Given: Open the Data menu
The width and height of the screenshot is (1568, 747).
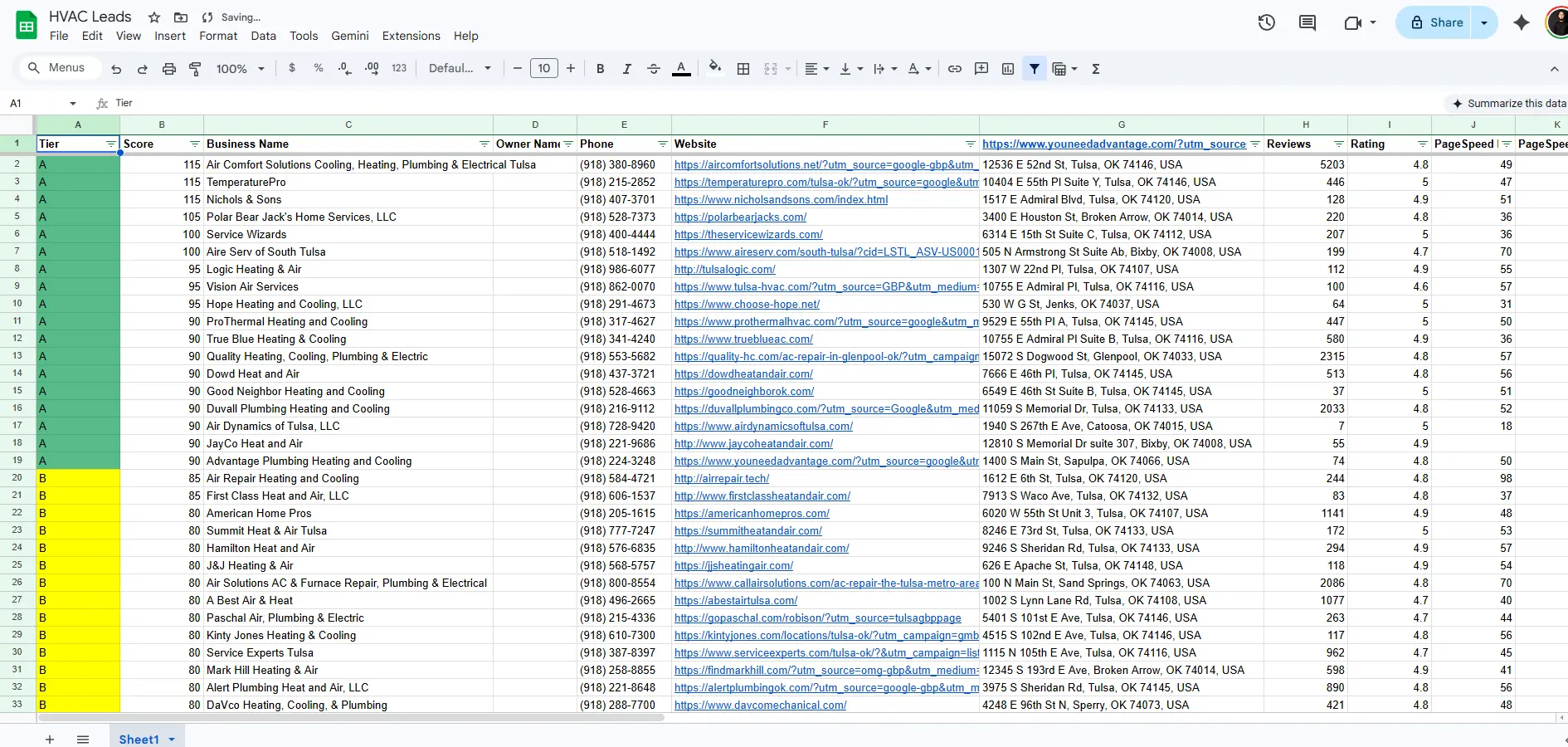Looking at the screenshot, I should (x=264, y=36).
